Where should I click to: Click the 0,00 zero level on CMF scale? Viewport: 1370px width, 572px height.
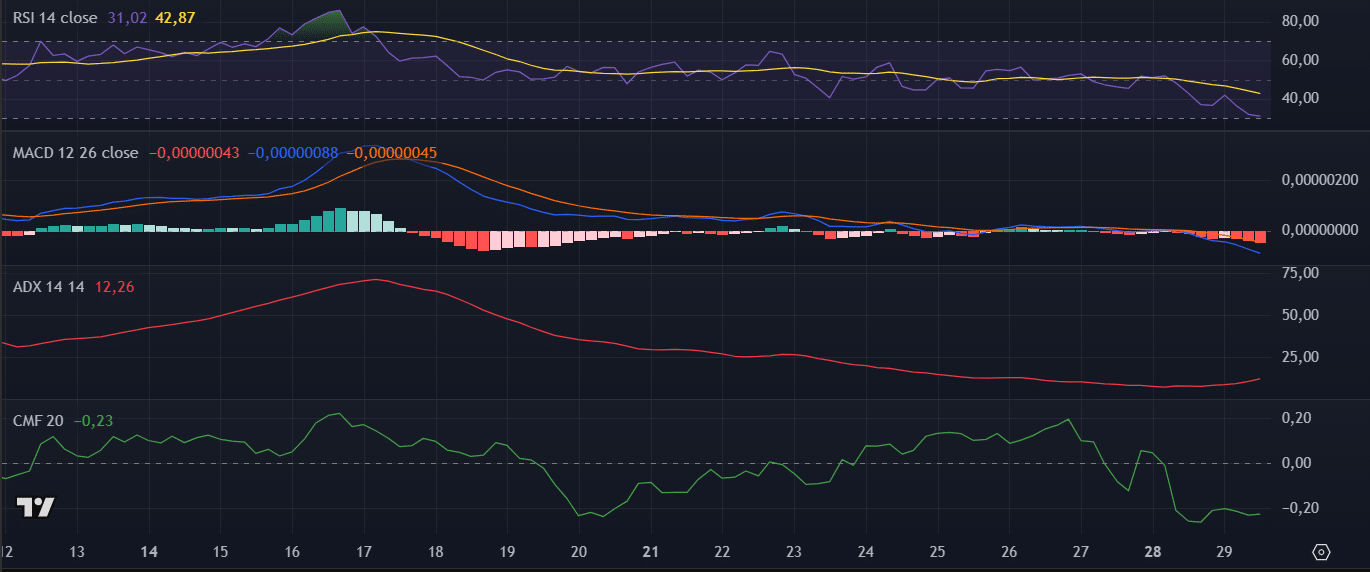[x=1295, y=463]
